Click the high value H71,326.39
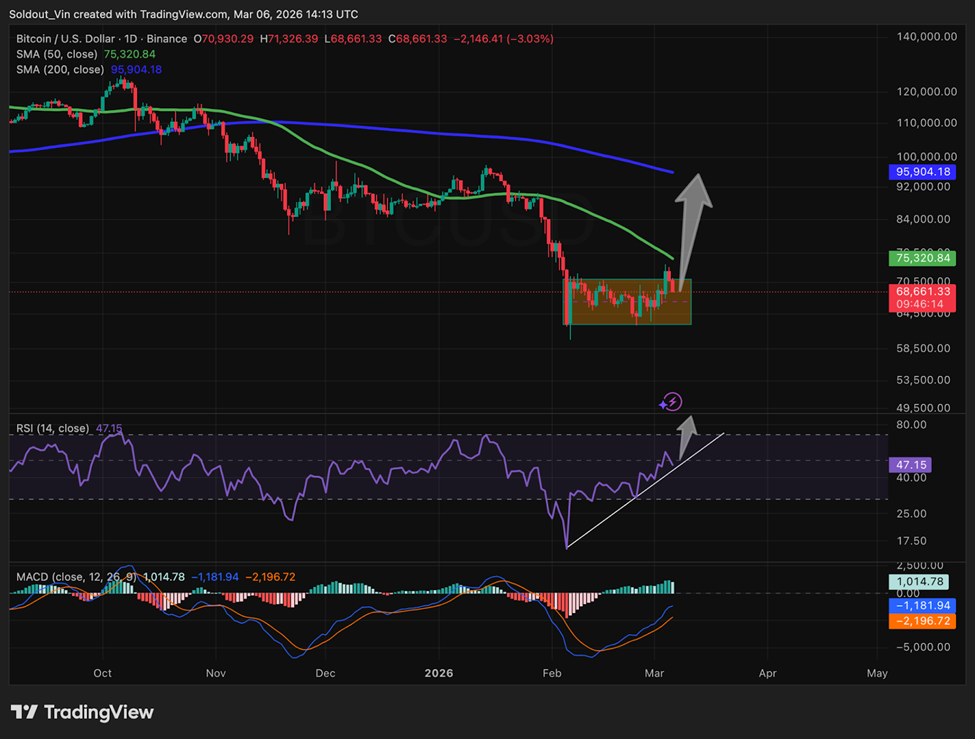 pyautogui.click(x=289, y=39)
